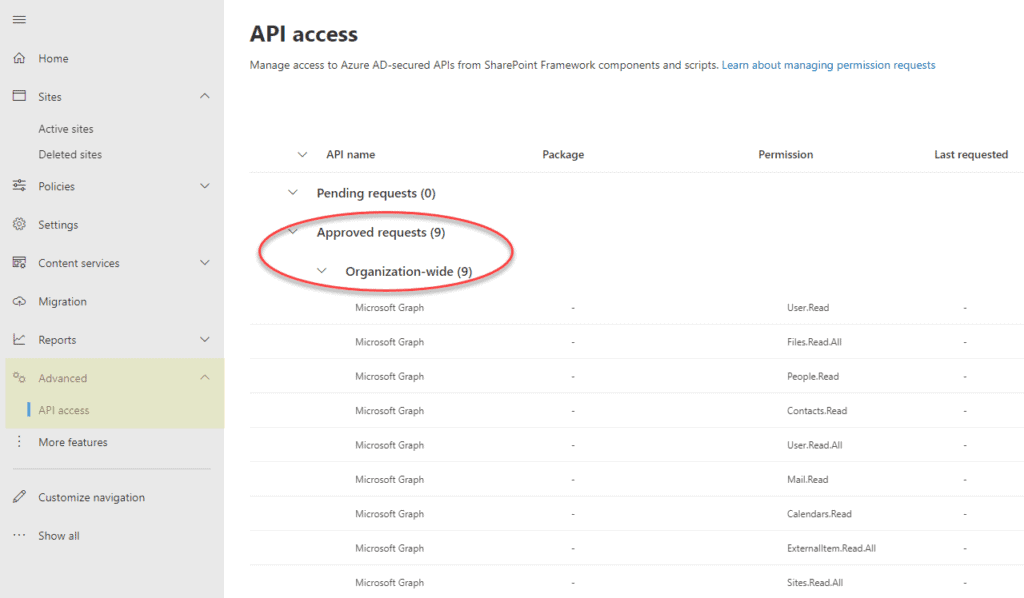1024x598 pixels.
Task: Collapse the Organization-wide group
Action: click(322, 271)
